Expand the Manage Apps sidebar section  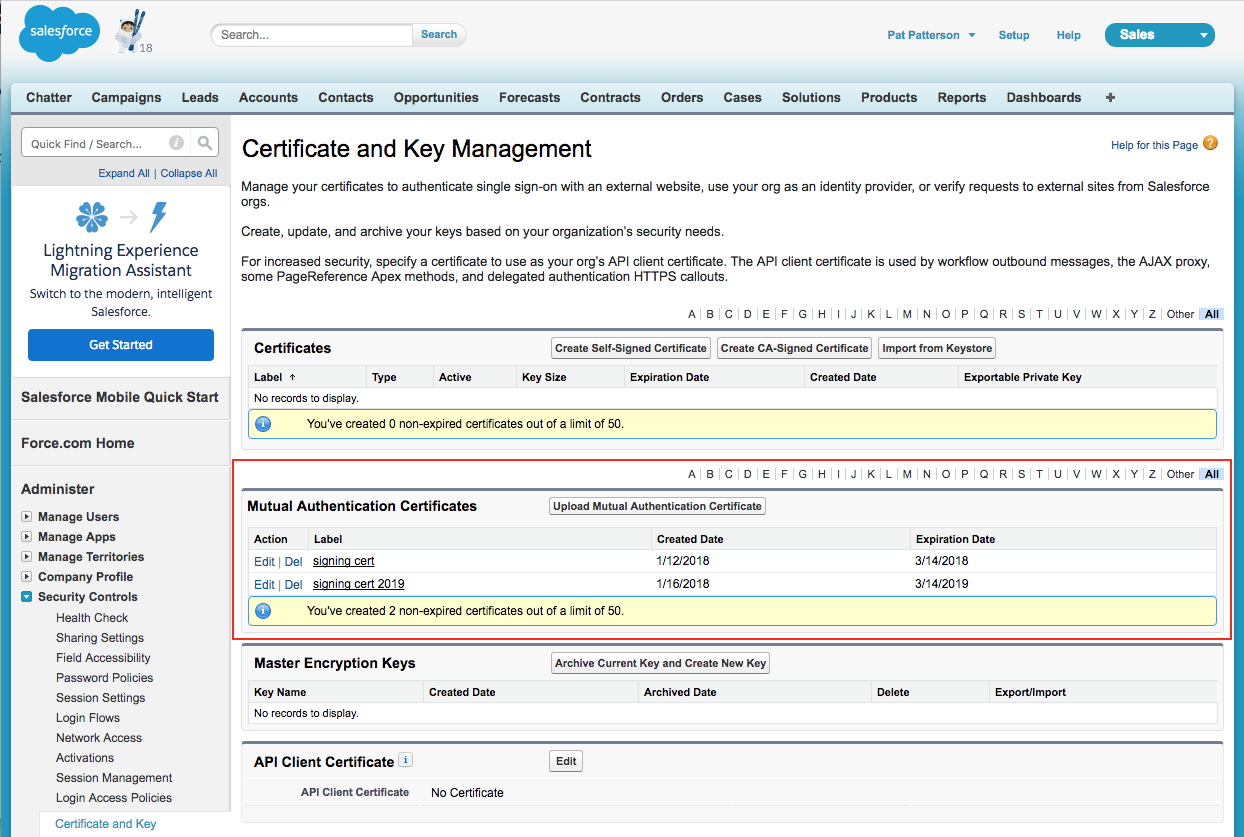(x=25, y=536)
